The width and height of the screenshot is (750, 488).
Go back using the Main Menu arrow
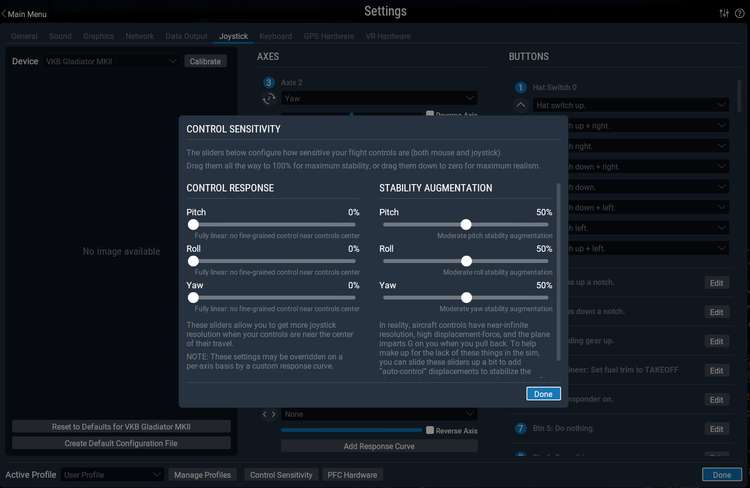(x=24, y=14)
